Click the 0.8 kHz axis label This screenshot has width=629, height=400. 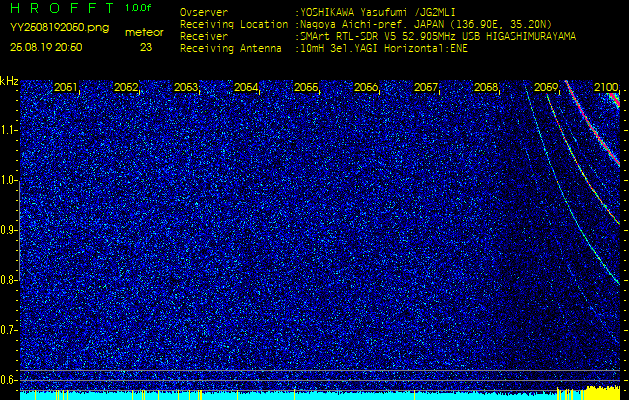(8, 280)
